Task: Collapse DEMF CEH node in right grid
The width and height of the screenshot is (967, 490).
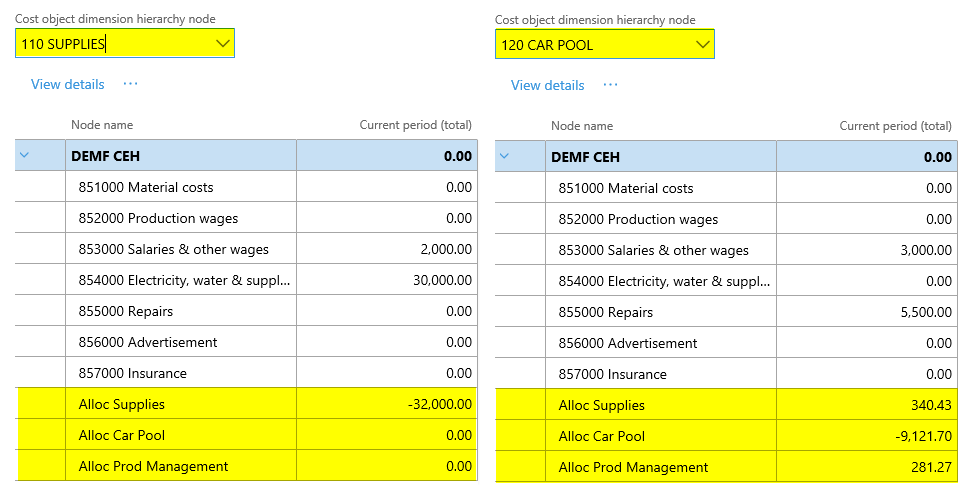Action: tap(505, 156)
